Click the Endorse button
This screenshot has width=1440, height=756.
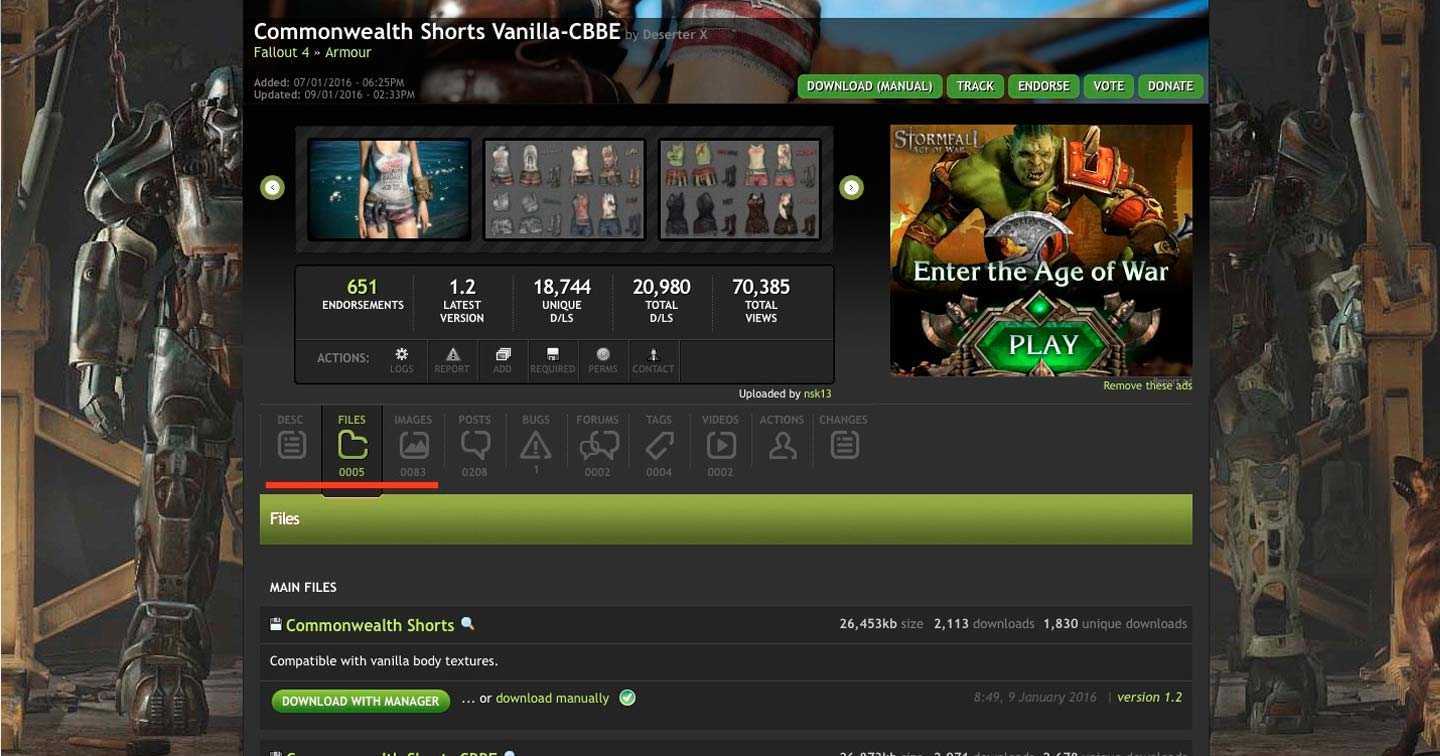point(1043,86)
